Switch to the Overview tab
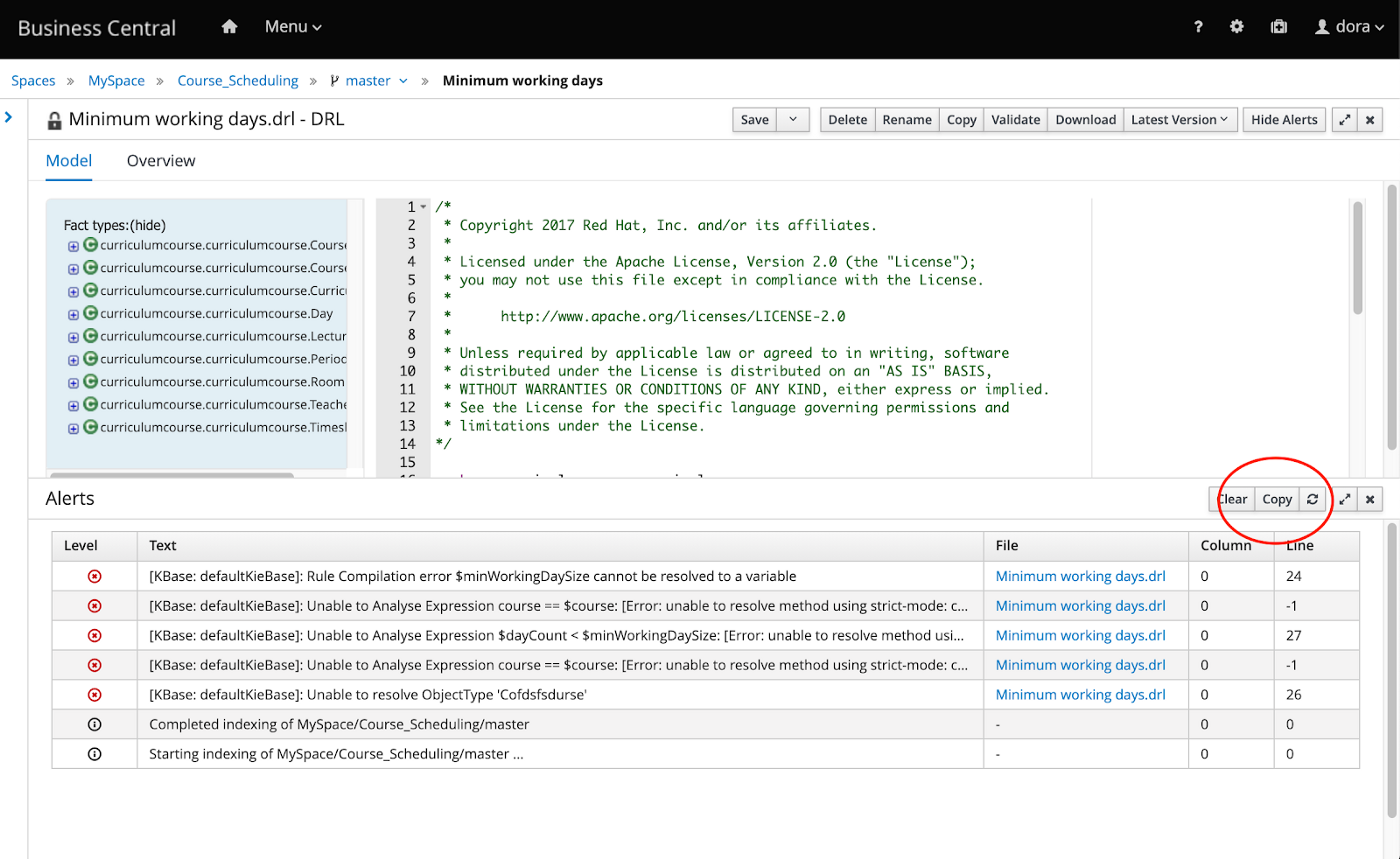 click(161, 161)
